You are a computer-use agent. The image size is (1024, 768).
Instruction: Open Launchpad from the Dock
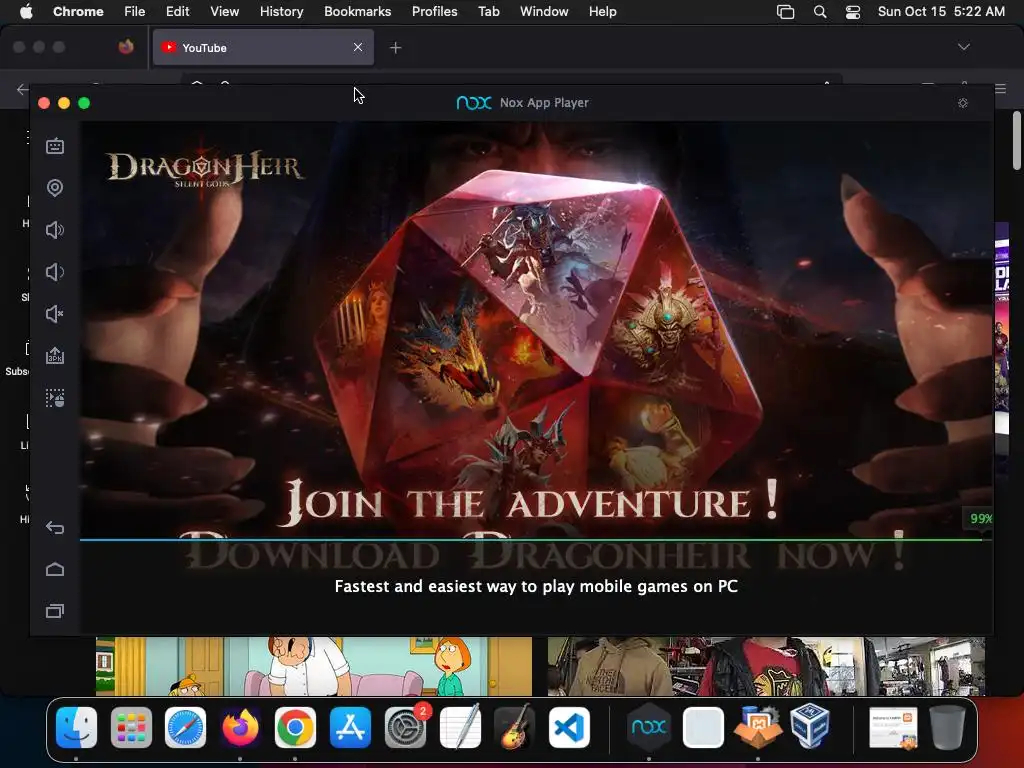(x=131, y=727)
